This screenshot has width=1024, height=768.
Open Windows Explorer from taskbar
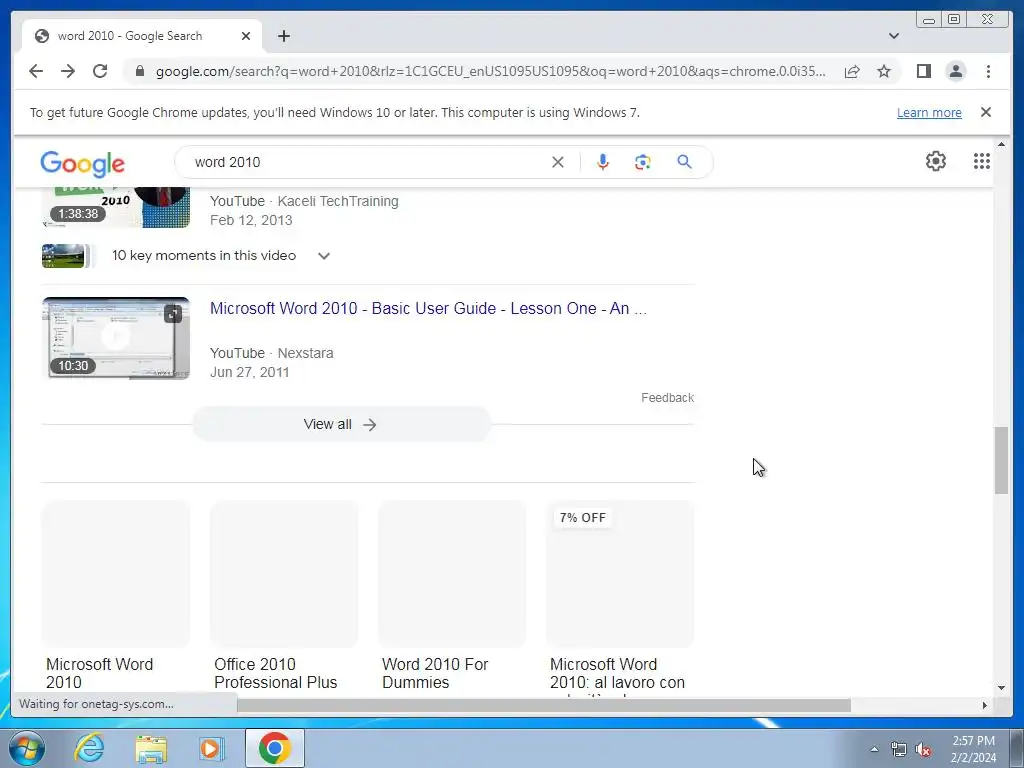[x=151, y=748]
